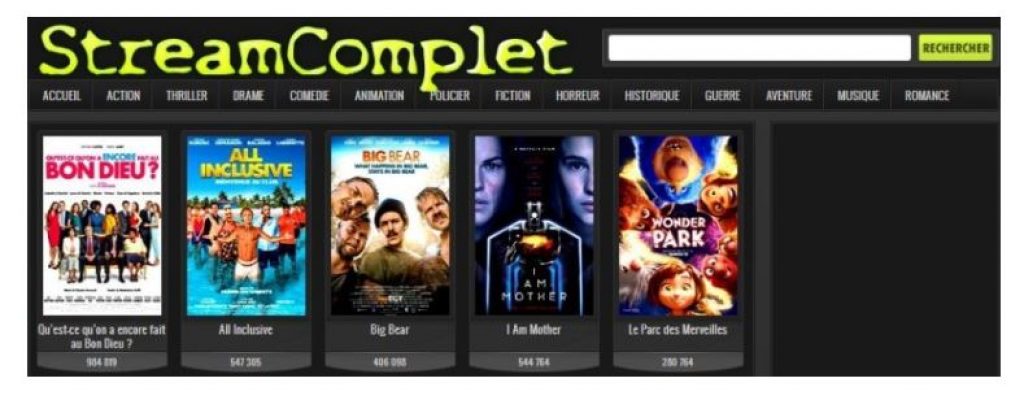
Task: Browse the HORREUR category
Action: click(x=577, y=96)
